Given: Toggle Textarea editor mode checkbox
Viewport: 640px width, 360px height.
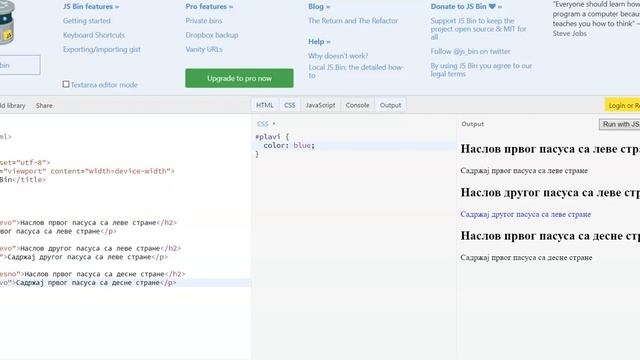Looking at the screenshot, I should (66, 84).
